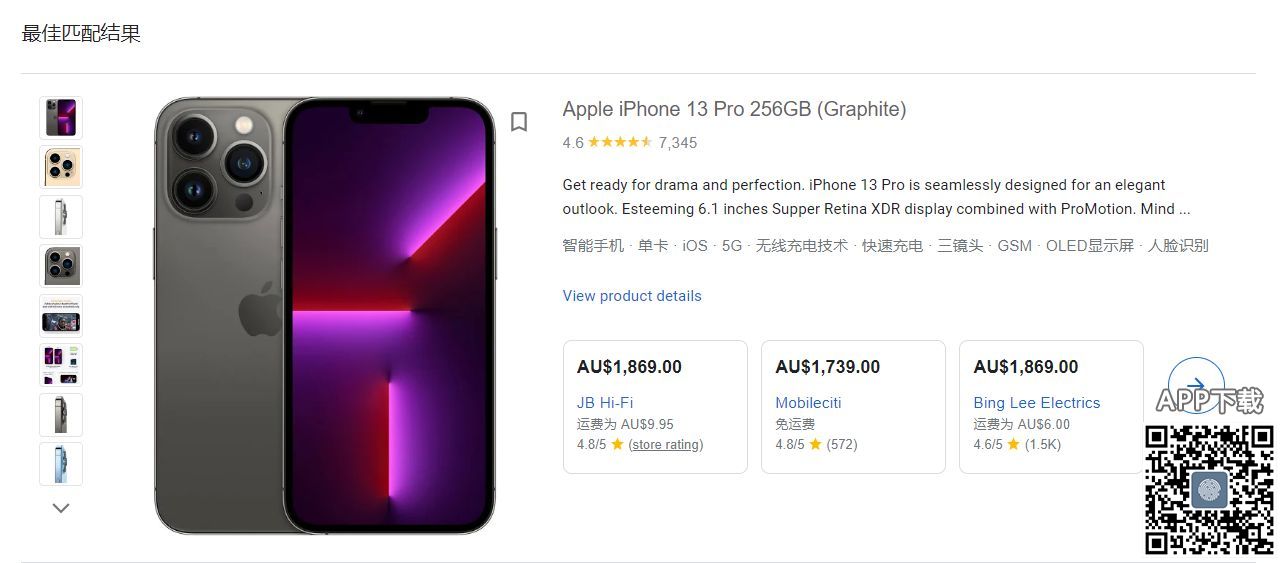Select the silver side-view thumbnail
Screen dimensions: 1282x563
point(61,217)
